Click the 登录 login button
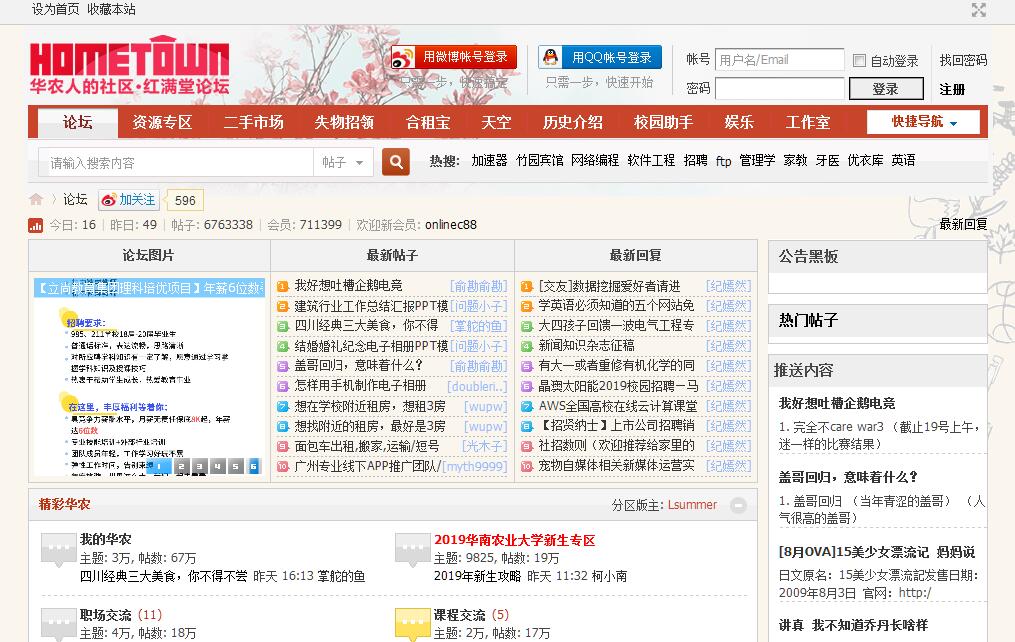 coord(885,89)
